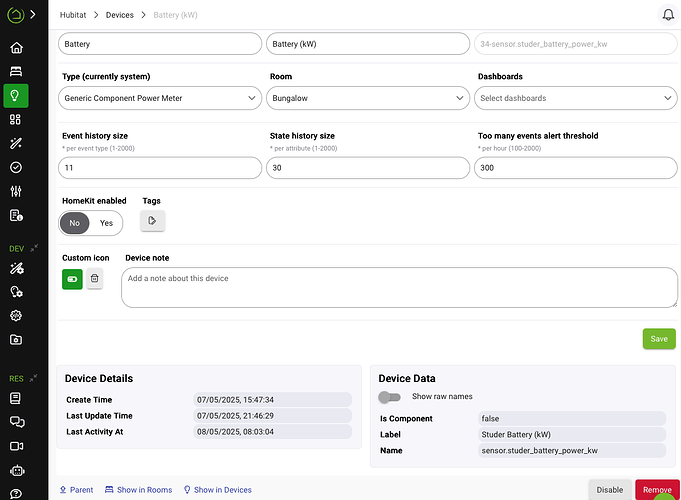681x500 pixels.
Task: Expand sidebar with arrow beside logo
Action: click(x=33, y=15)
